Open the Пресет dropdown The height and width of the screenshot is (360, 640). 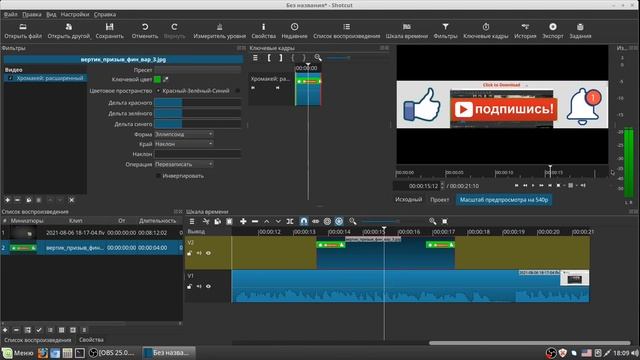pos(198,70)
